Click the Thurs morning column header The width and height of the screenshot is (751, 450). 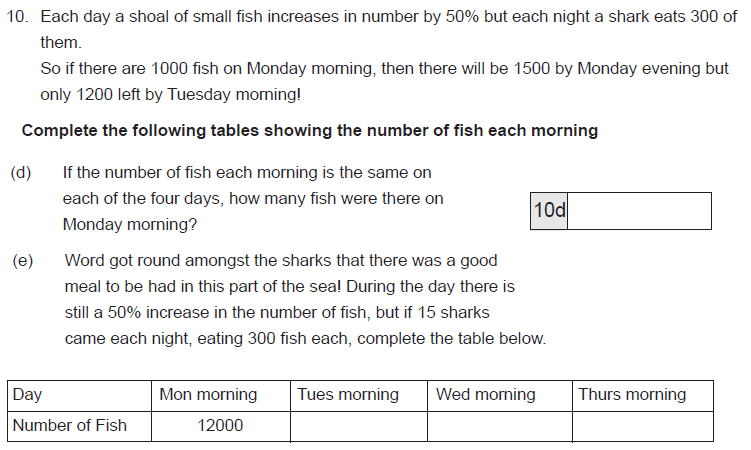(x=643, y=396)
